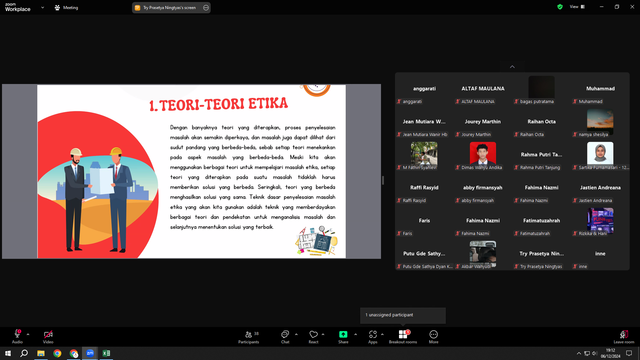Open the Chat panel

pos(285,337)
